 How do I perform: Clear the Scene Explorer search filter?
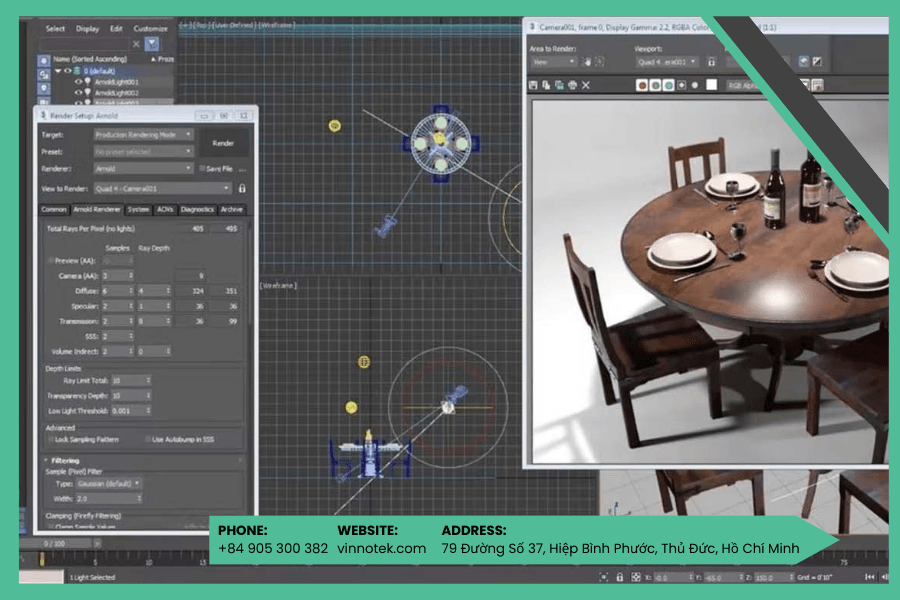(136, 44)
